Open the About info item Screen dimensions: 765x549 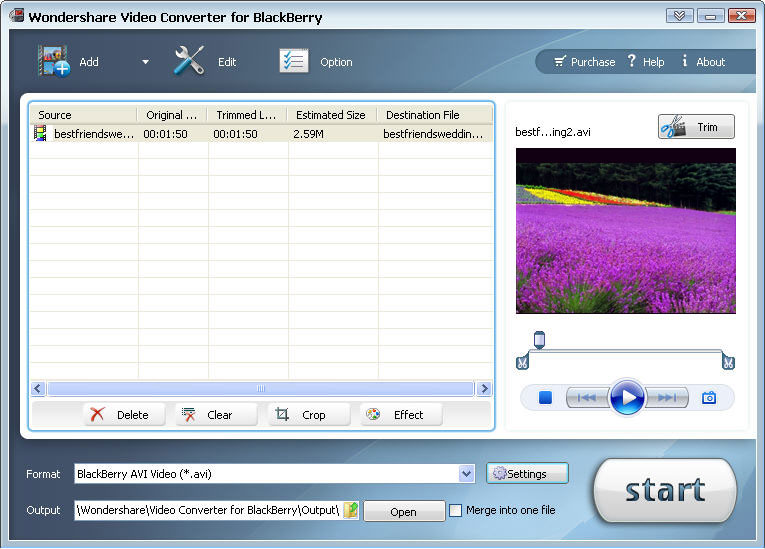click(704, 62)
